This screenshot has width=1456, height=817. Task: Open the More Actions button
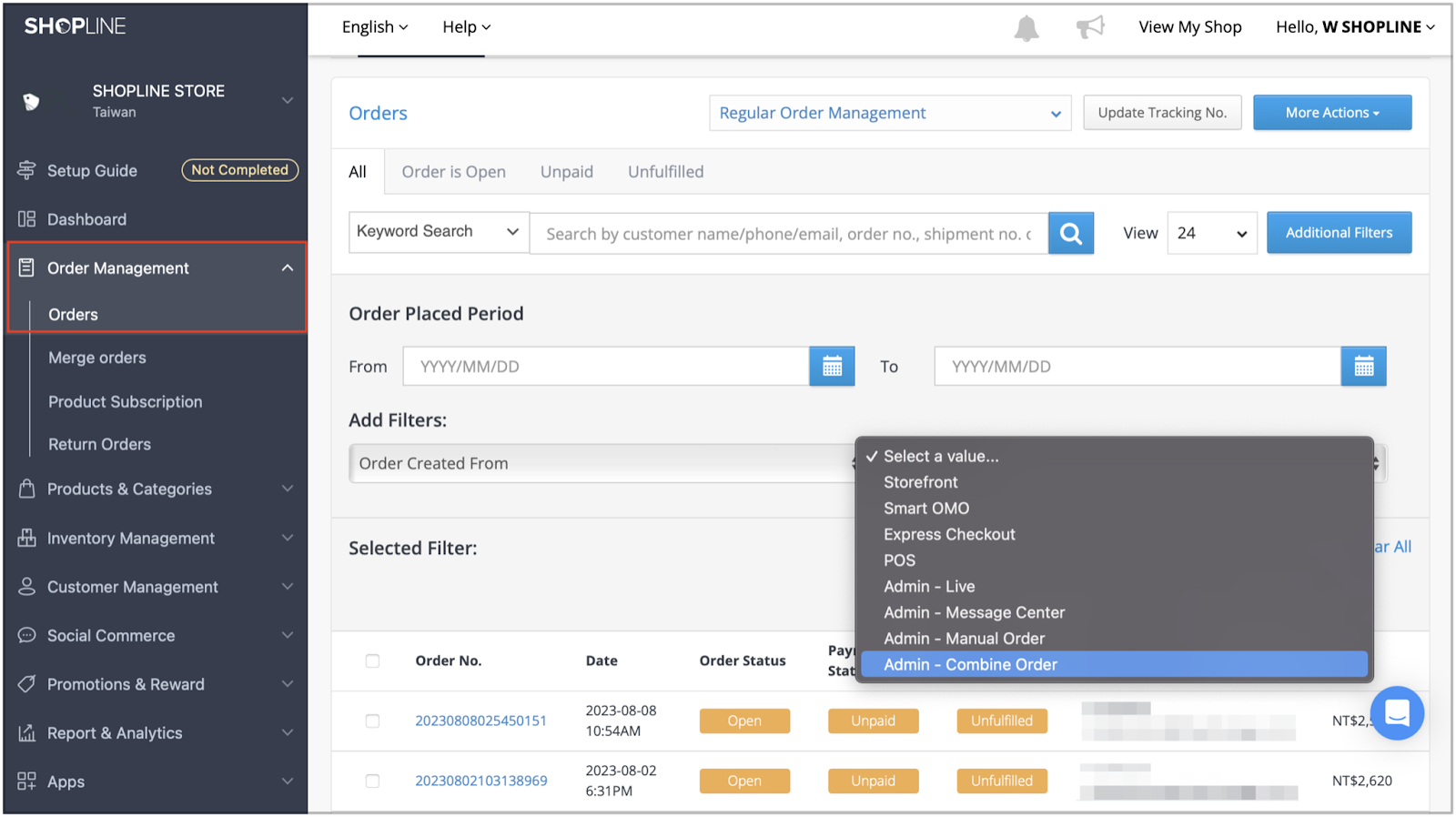1332,113
